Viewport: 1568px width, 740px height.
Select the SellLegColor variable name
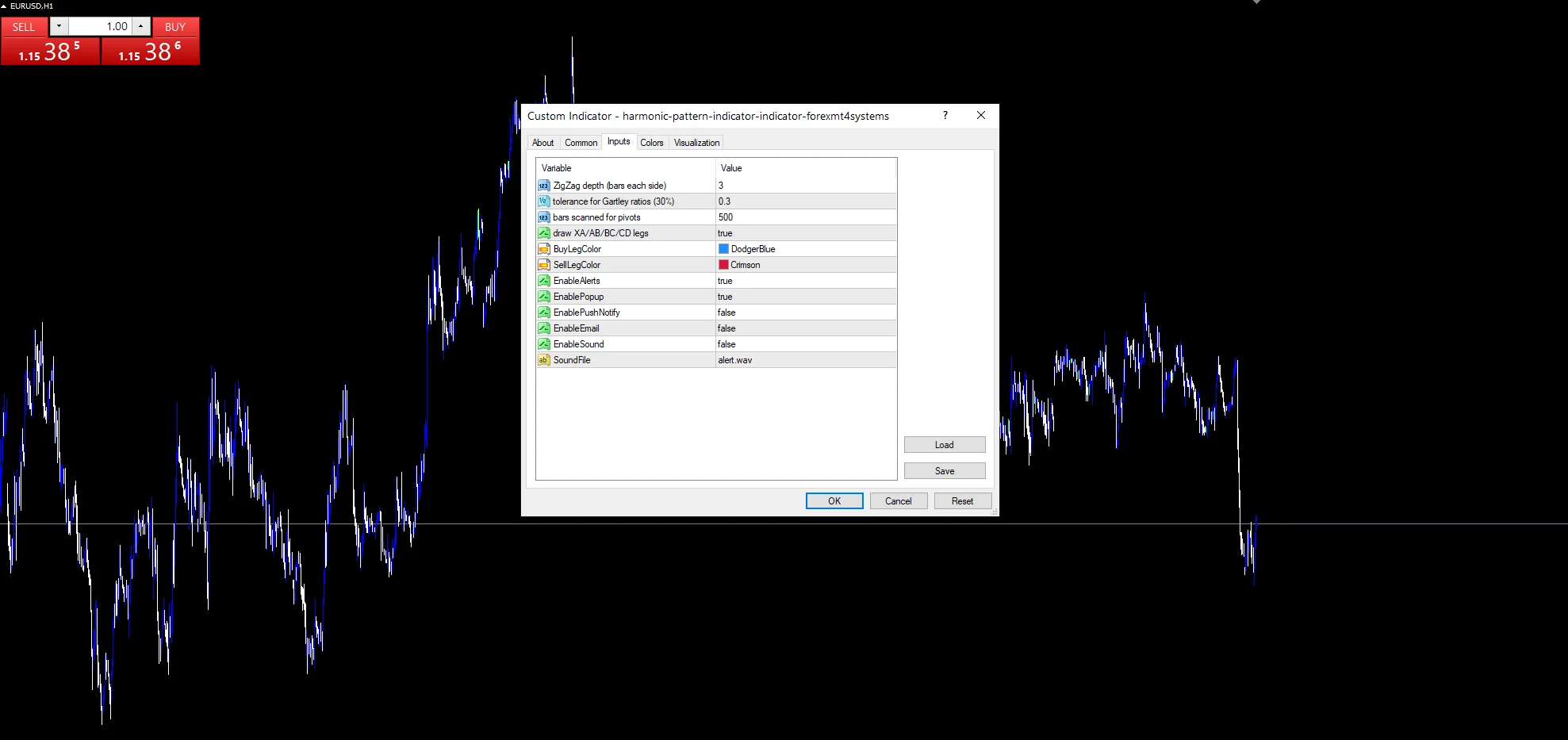(x=577, y=265)
